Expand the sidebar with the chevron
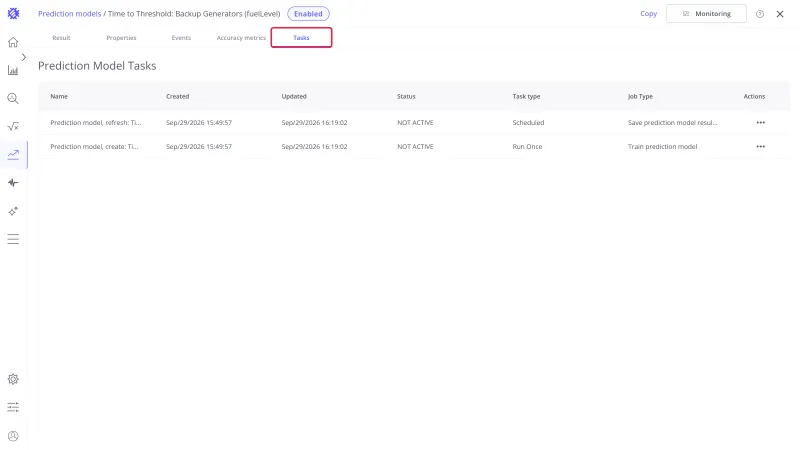 pyautogui.click(x=23, y=57)
